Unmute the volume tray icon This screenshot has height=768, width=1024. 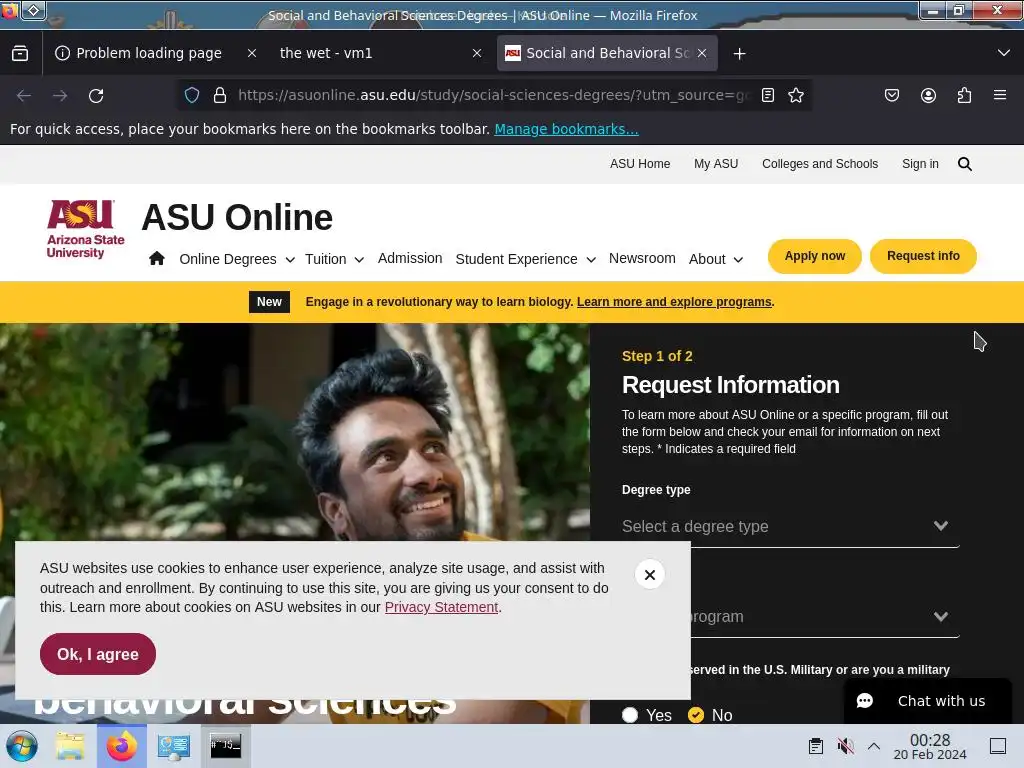click(846, 746)
